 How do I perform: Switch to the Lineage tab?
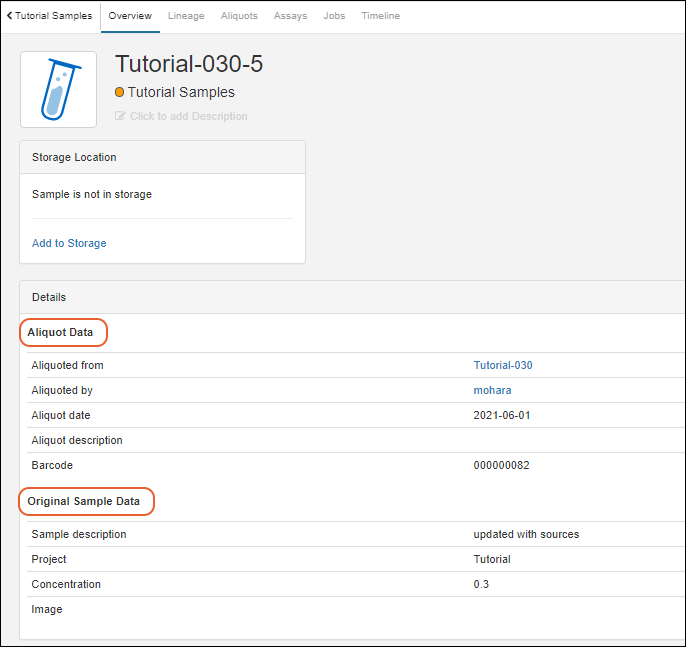click(x=186, y=16)
